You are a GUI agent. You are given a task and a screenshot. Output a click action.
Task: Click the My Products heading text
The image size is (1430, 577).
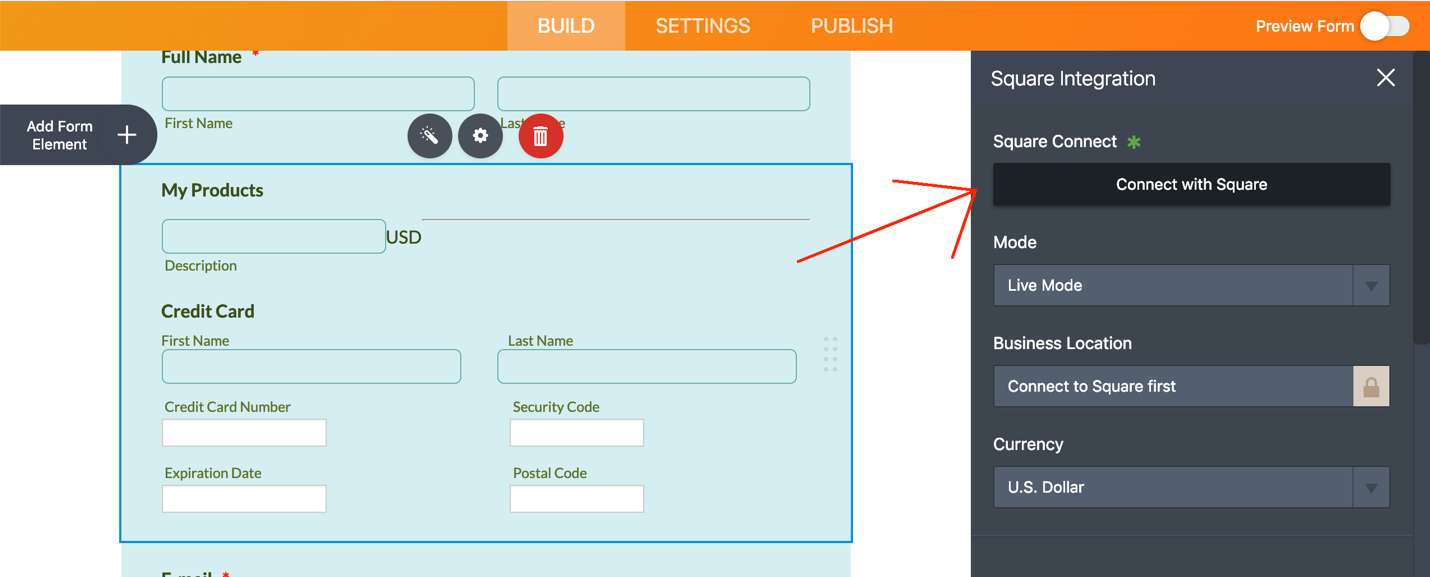(x=212, y=190)
